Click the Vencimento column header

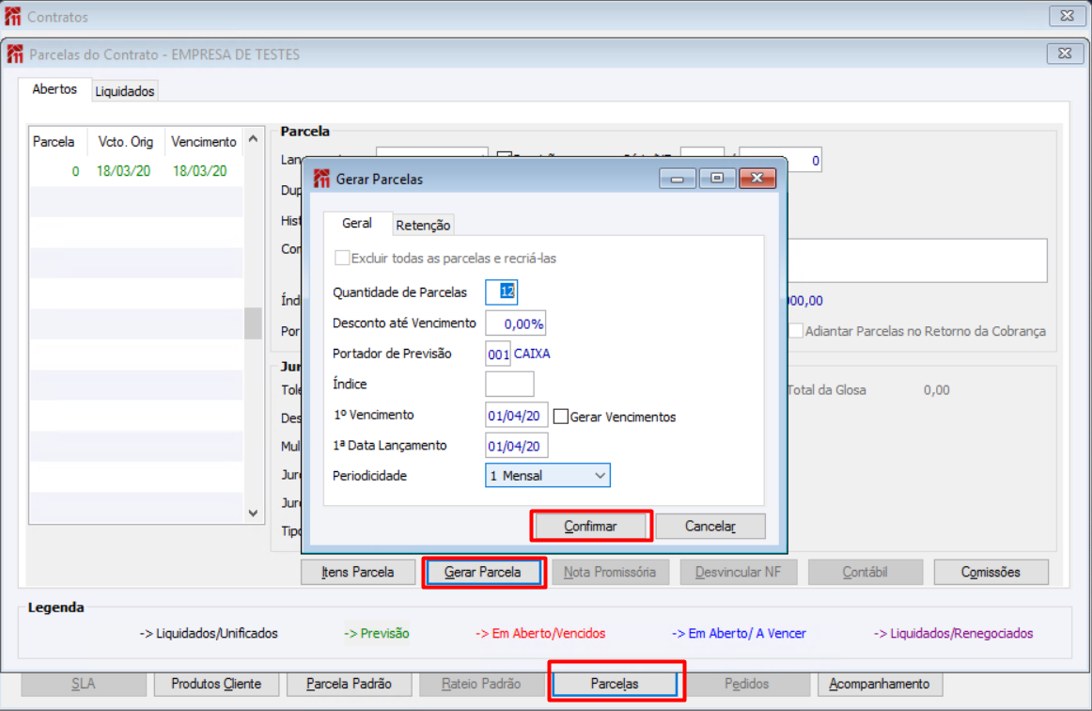pyautogui.click(x=203, y=141)
